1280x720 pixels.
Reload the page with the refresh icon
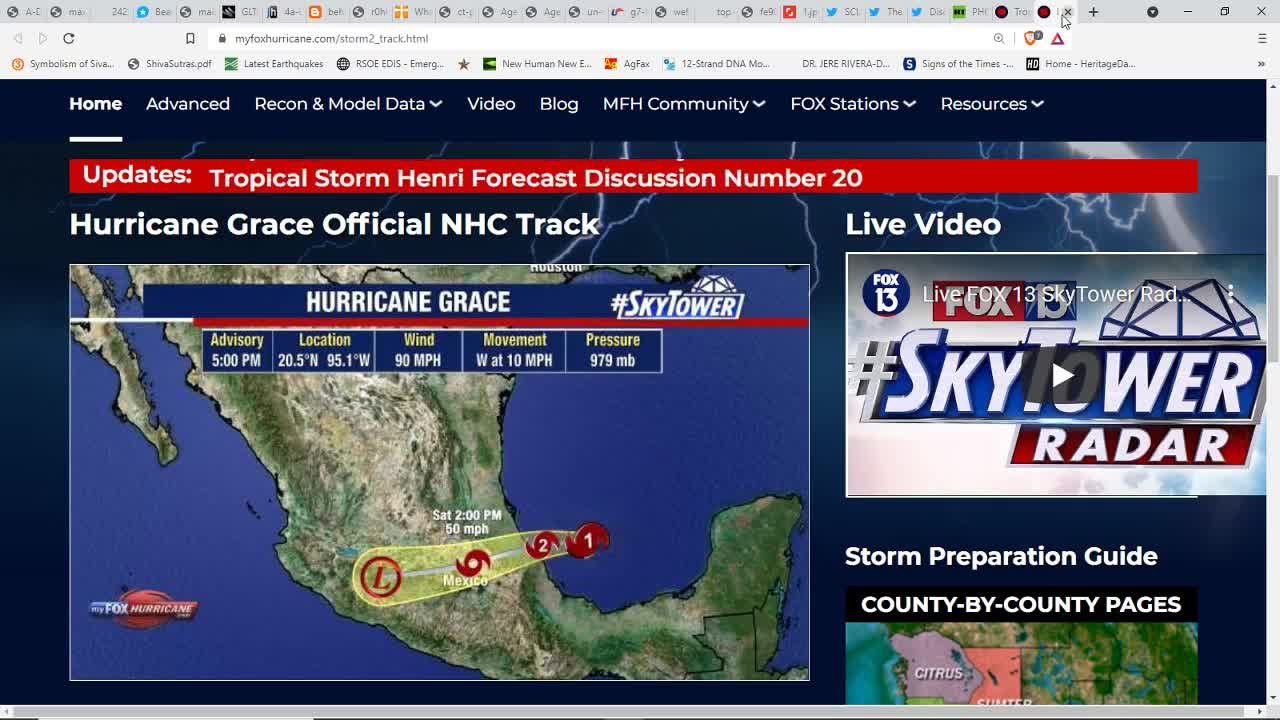(68, 38)
